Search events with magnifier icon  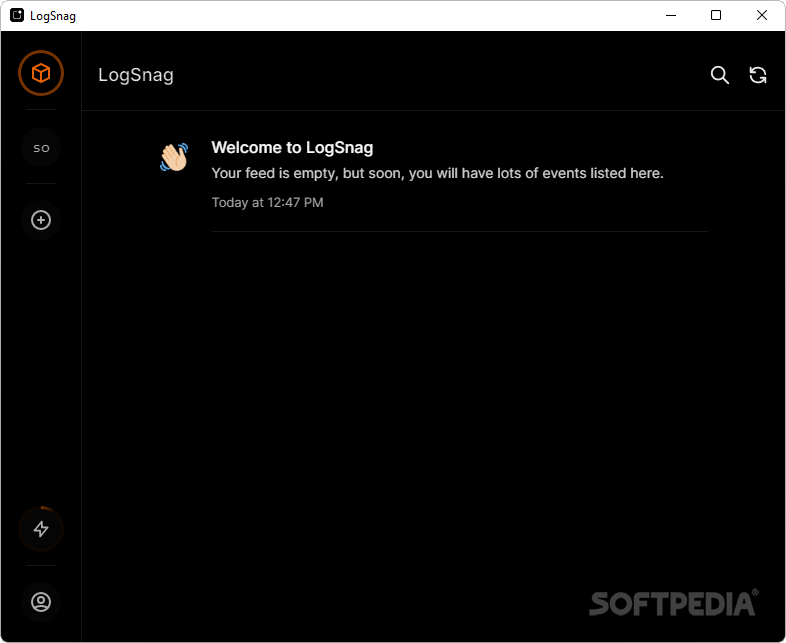(x=720, y=75)
